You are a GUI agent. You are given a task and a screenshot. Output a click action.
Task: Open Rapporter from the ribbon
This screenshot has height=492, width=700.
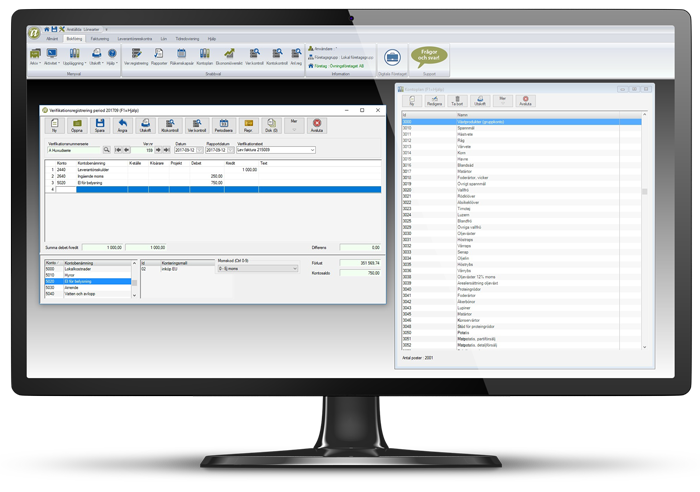click(x=159, y=56)
